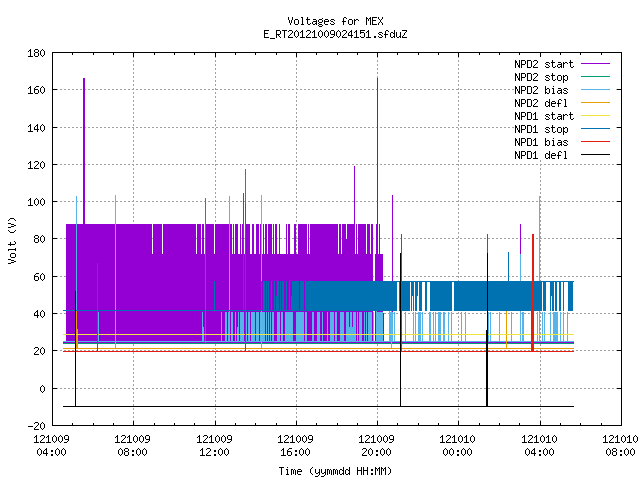Click the '121009 04:00' x-axis tick label
The height and width of the screenshot is (480, 640).
[51, 446]
